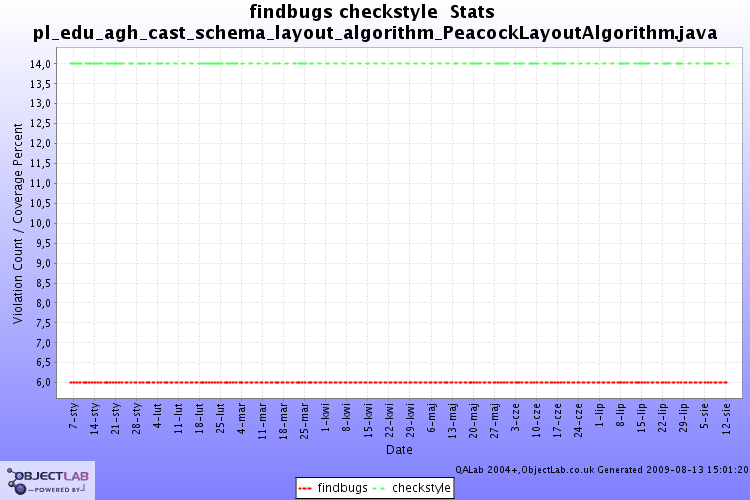This screenshot has height=500, width=750.
Task: Click the 7-sty date tick label
Action: (74, 415)
